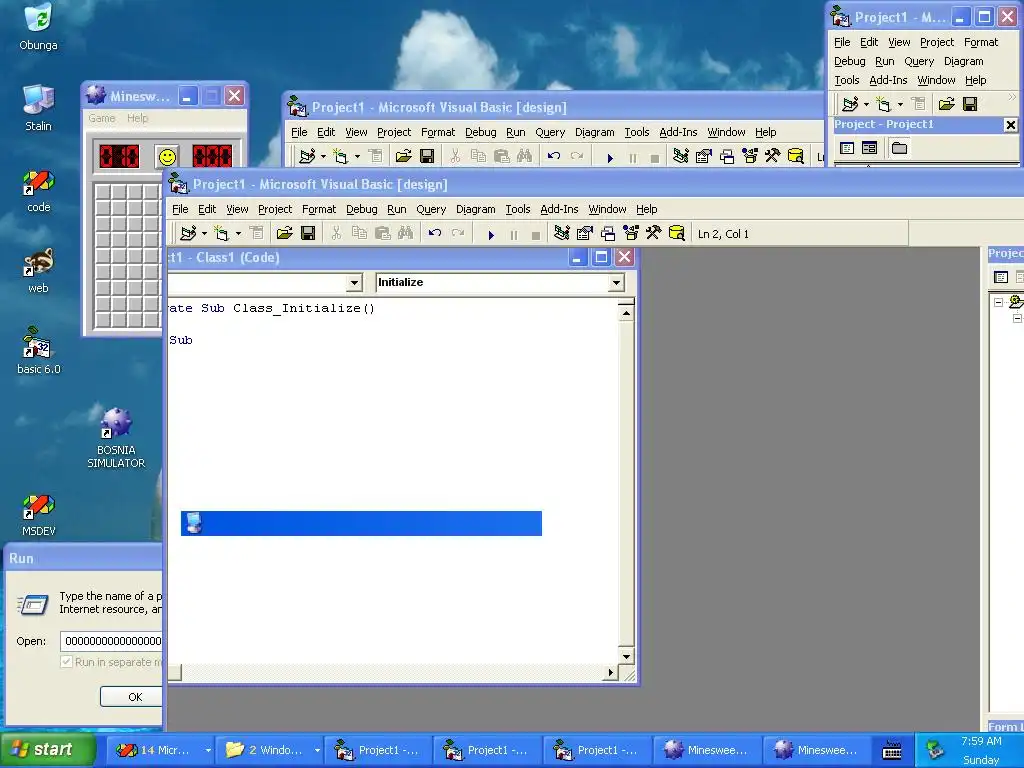Click the Open text field in Run dialog
This screenshot has width=1024, height=768.
(112, 641)
